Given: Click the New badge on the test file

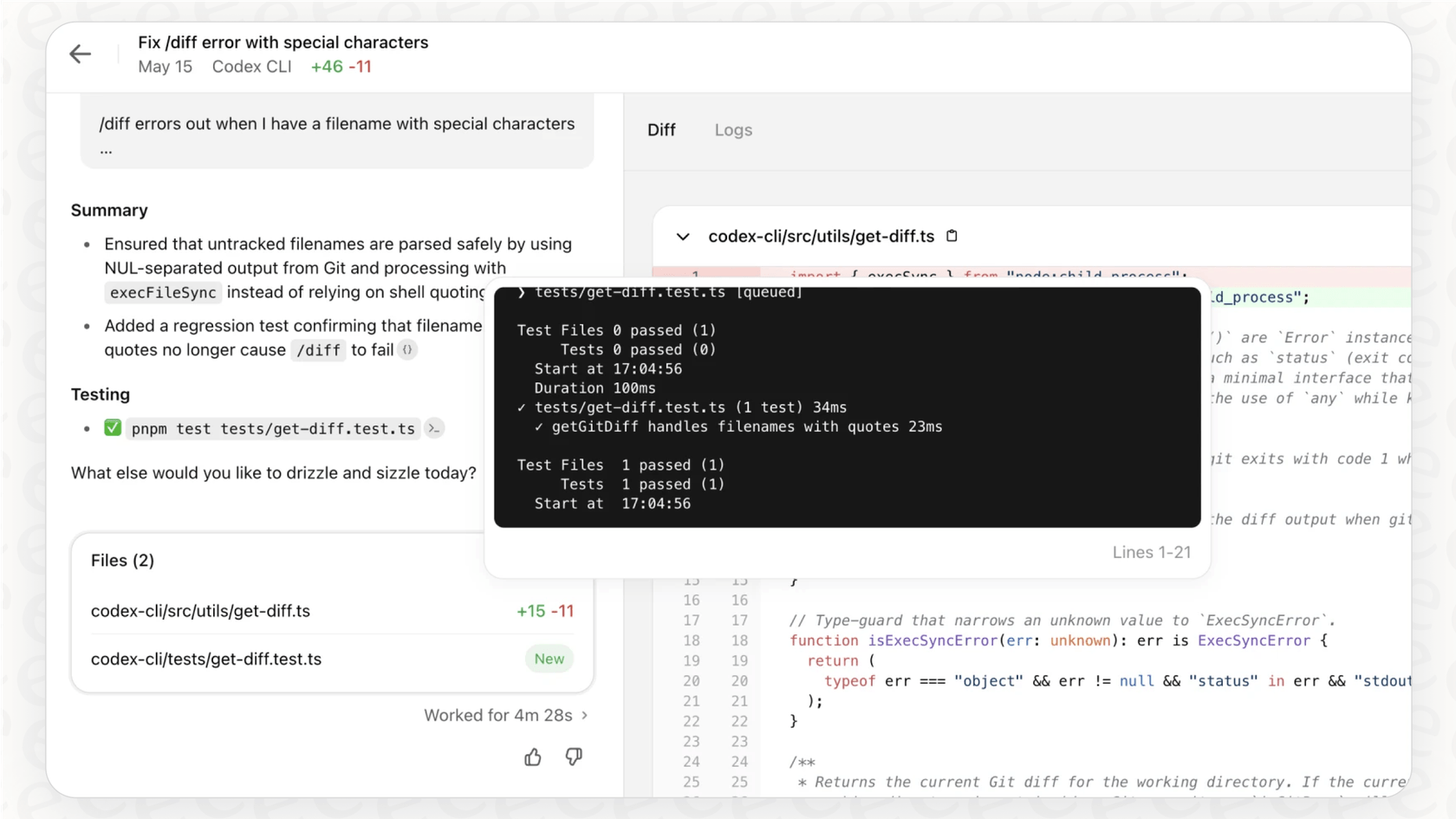Looking at the screenshot, I should [x=549, y=659].
